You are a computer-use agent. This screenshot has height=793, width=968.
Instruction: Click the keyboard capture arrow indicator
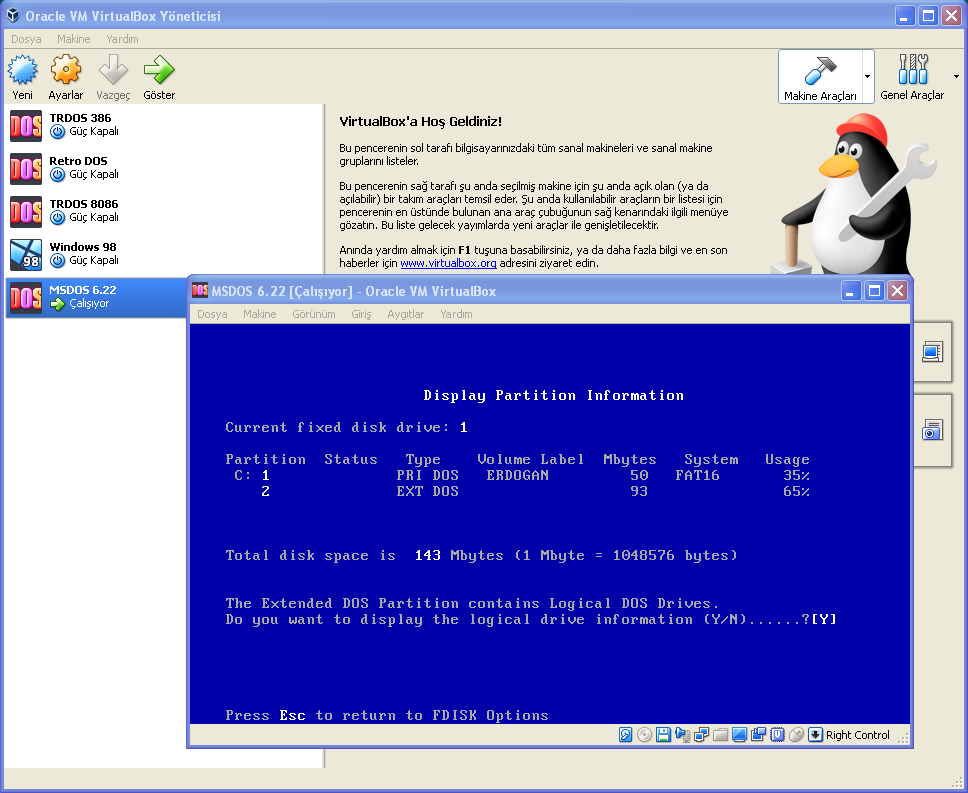816,734
